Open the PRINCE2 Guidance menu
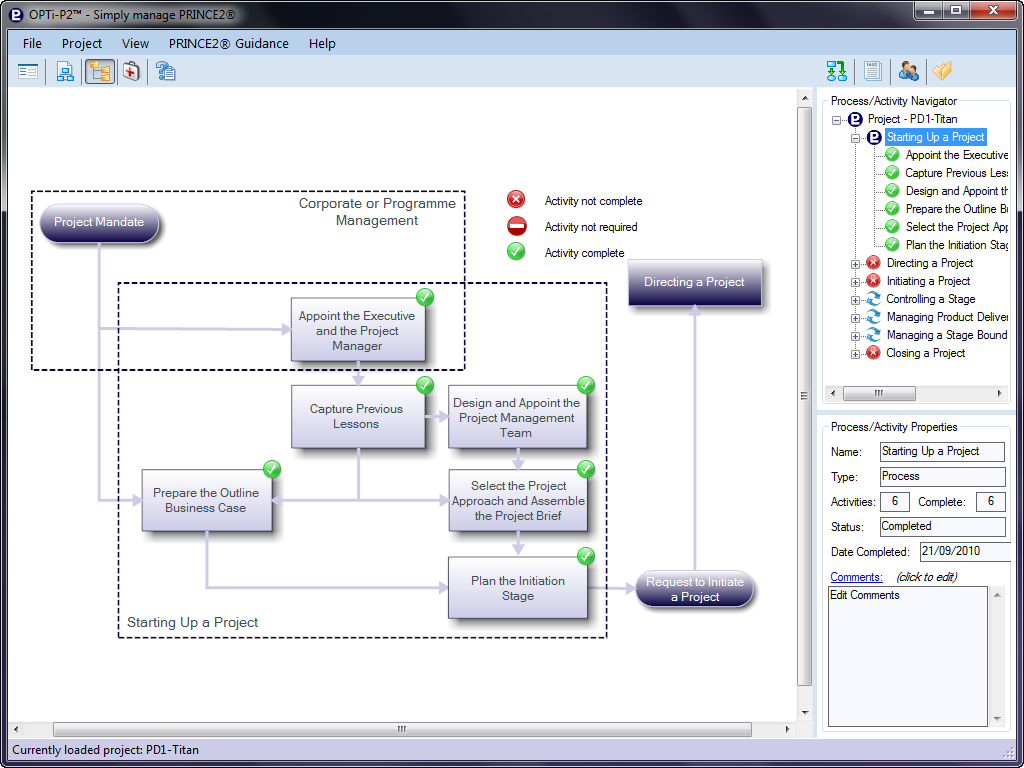The height and width of the screenshot is (768, 1024). tap(229, 44)
